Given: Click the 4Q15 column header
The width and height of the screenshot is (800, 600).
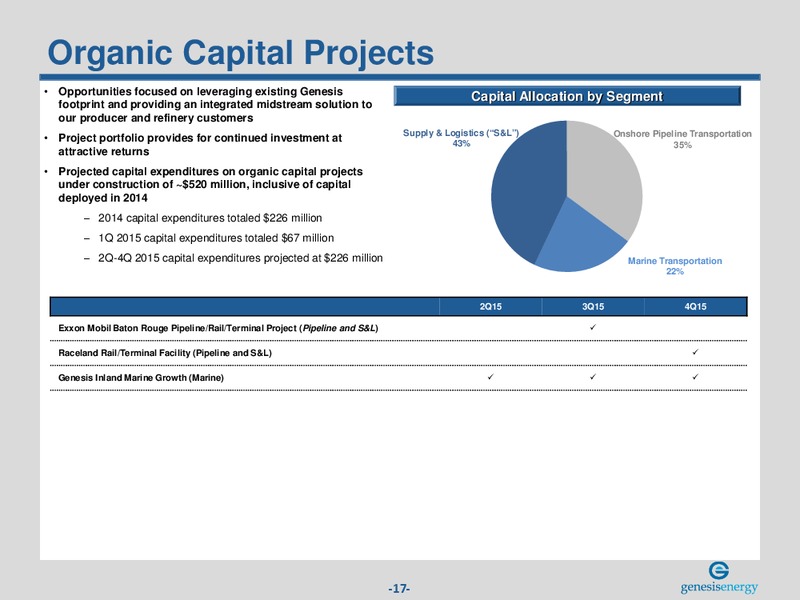Looking at the screenshot, I should pos(695,307).
